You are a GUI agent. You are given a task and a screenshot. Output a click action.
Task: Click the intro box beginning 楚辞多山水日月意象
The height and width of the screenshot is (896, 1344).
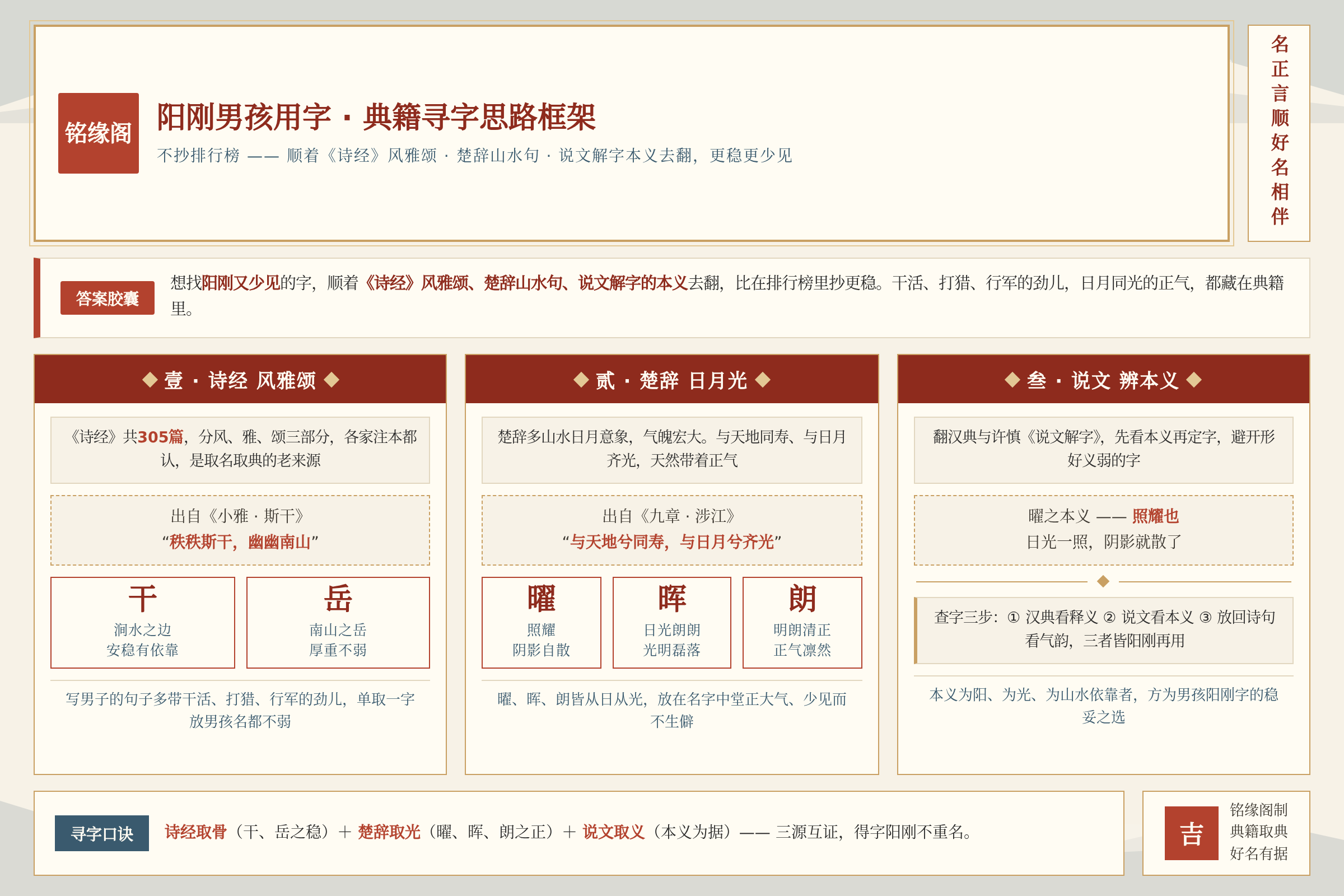(672, 450)
